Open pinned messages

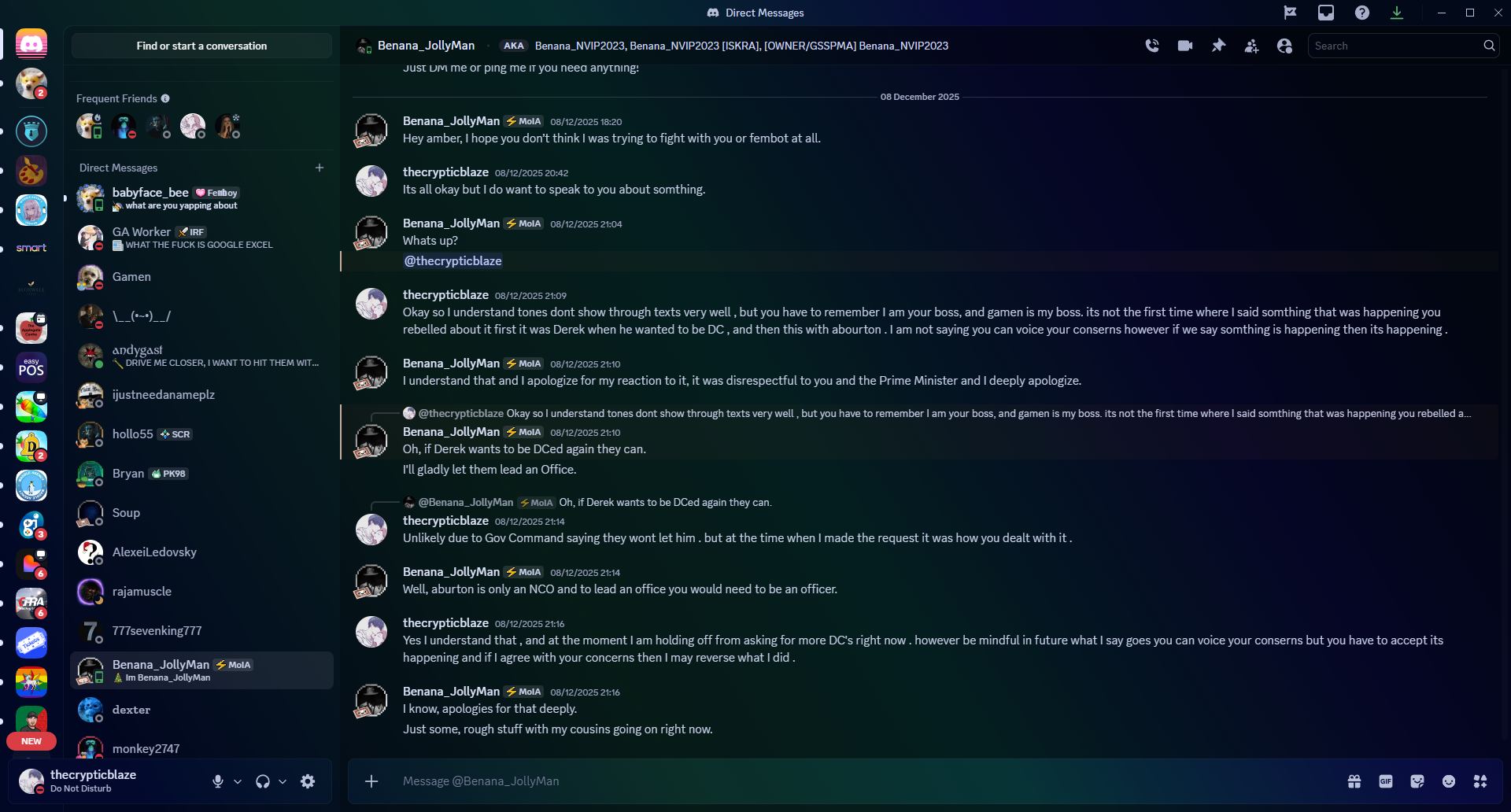pos(1218,46)
